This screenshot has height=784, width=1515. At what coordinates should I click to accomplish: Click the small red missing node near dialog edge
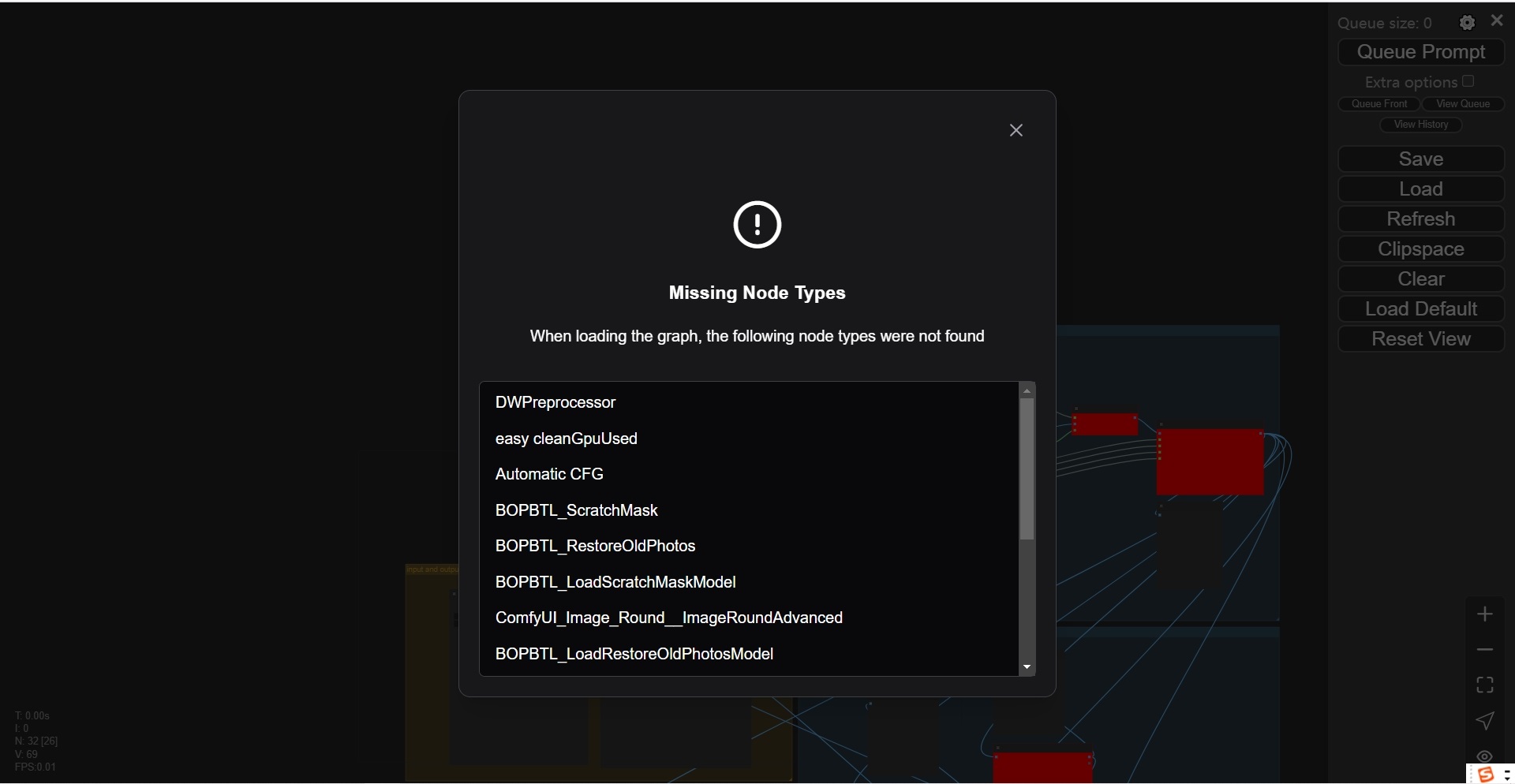pyautogui.click(x=1105, y=424)
